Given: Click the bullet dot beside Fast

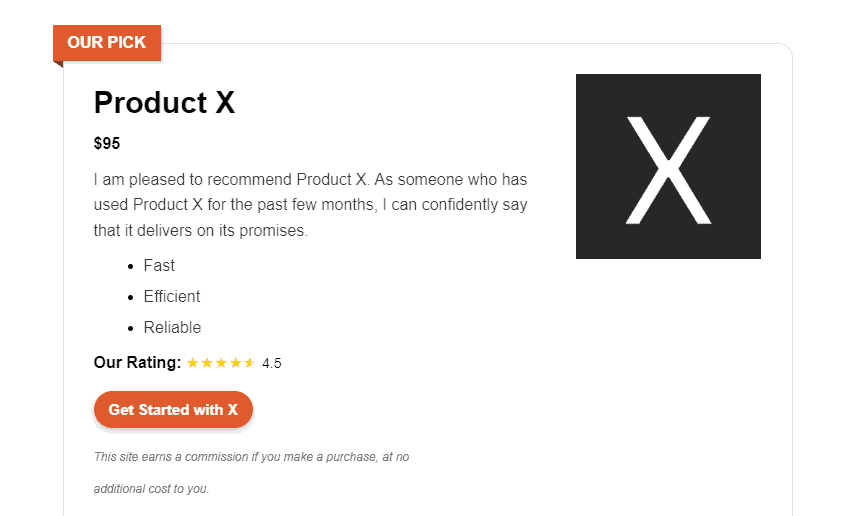Looking at the screenshot, I should point(131,267).
